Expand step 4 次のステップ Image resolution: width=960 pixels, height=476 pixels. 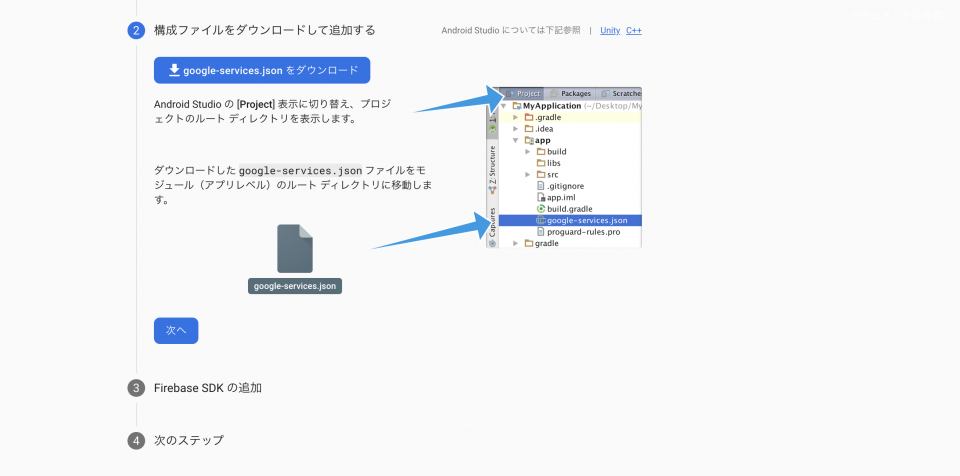(x=189, y=440)
